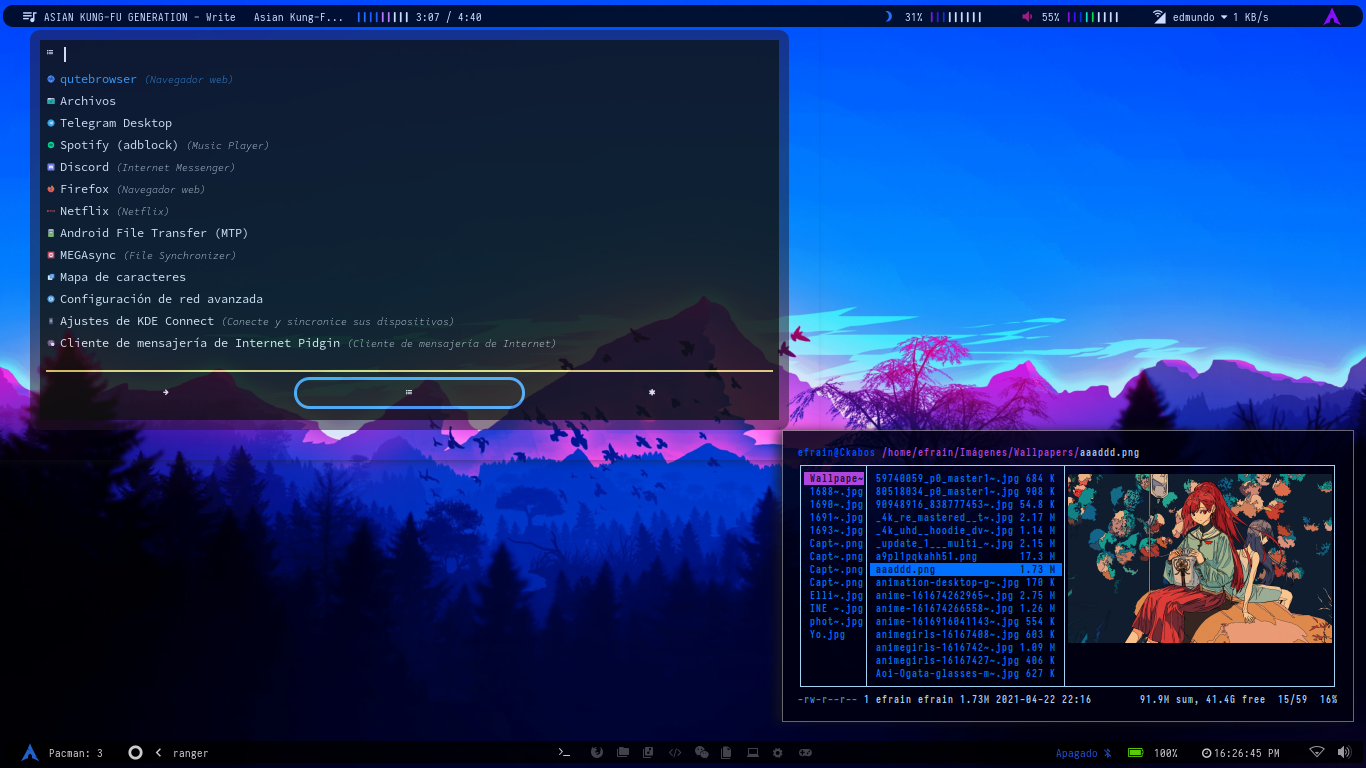Viewport: 1366px width, 768px height.
Task: Click the song progress bar in top bar
Action: [383, 17]
